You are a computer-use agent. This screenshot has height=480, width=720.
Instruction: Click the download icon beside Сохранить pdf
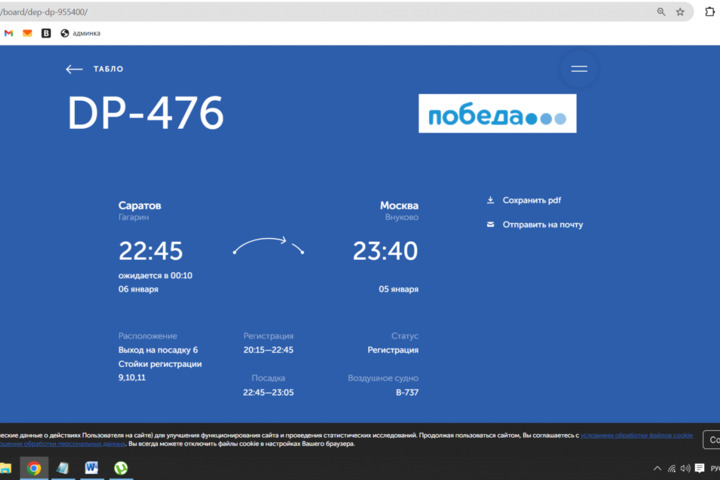(490, 200)
